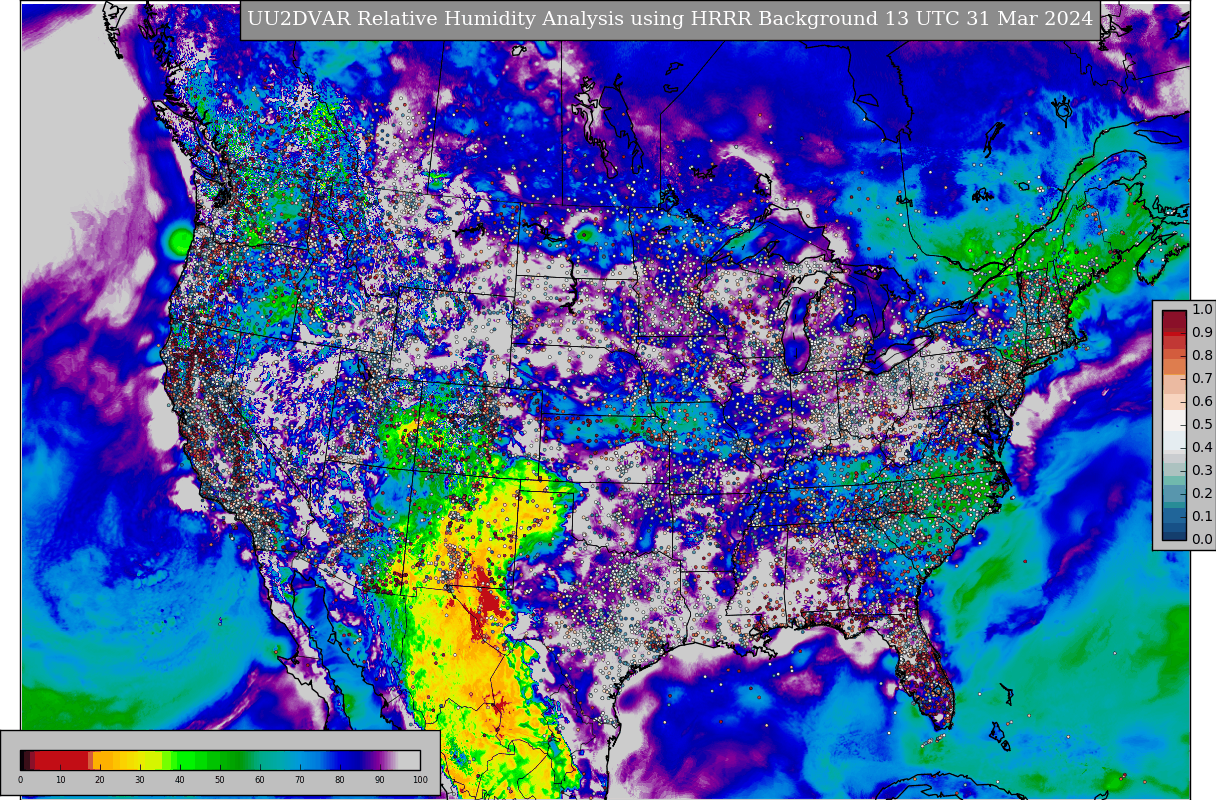Pick the orange segment between 0.7 and 0.8
Viewport: 1216px width, 800px height.
click(x=1174, y=368)
